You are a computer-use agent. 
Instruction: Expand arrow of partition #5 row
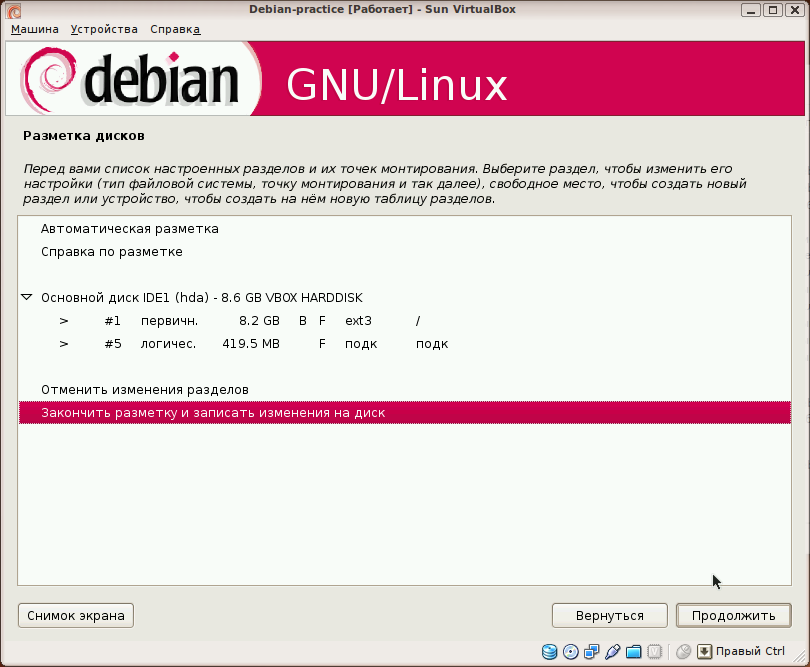click(64, 344)
